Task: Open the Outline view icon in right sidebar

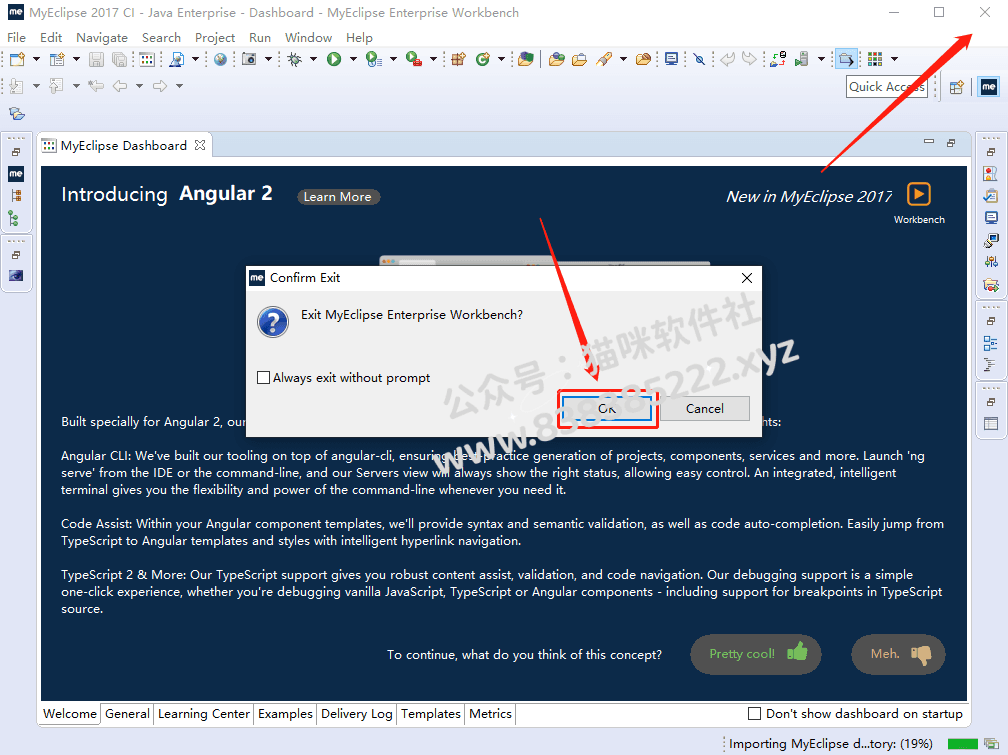Action: [x=991, y=343]
